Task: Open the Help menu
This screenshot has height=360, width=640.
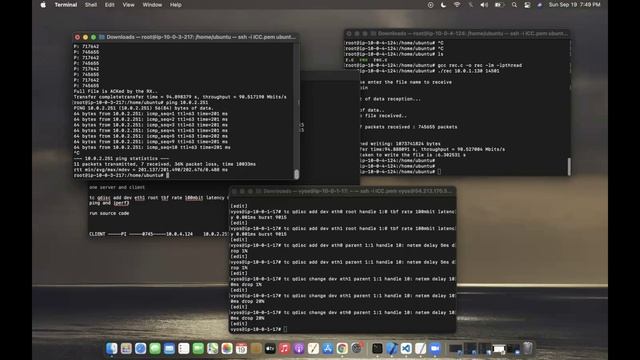Action: (176, 5)
